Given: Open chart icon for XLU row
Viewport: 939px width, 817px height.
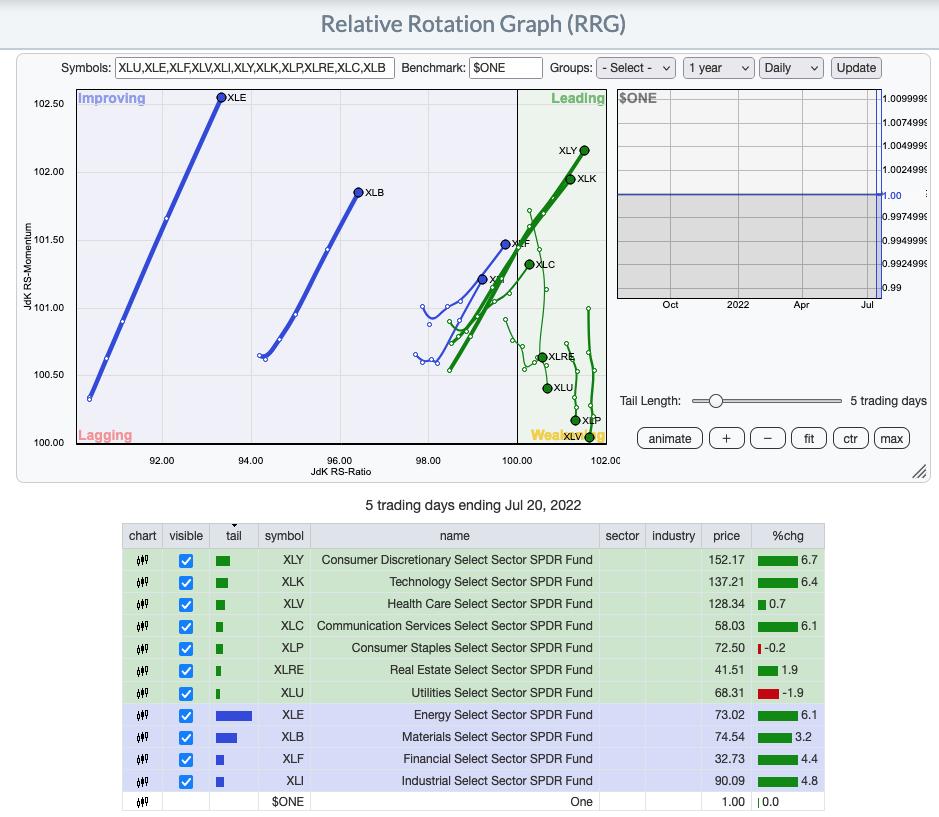Looking at the screenshot, I should click(142, 693).
